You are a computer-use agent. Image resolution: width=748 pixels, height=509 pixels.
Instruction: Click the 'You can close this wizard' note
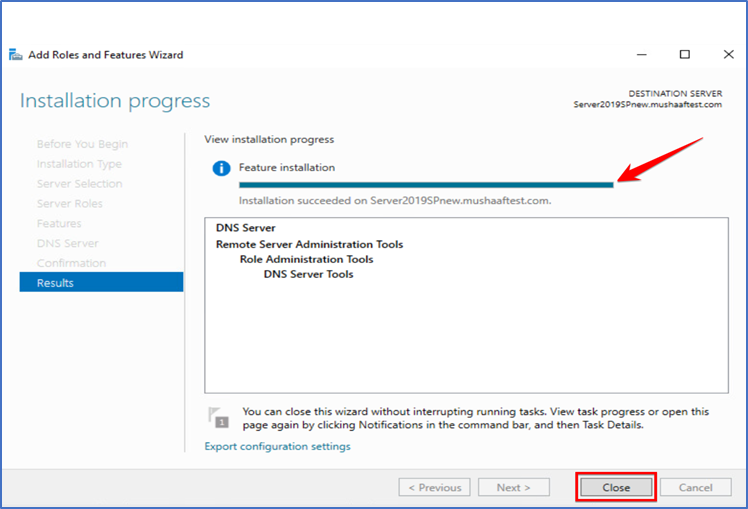pyautogui.click(x=476, y=418)
